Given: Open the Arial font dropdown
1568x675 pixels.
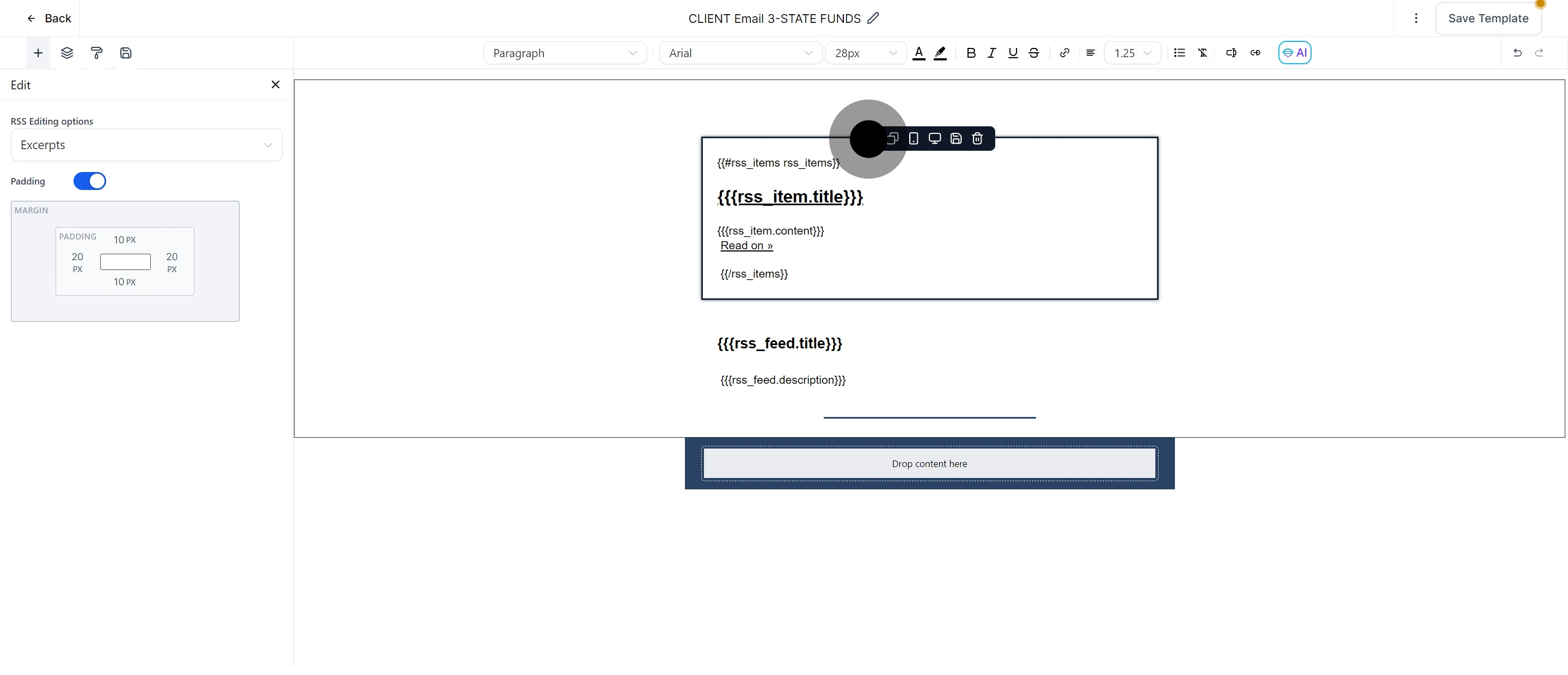Looking at the screenshot, I should 740,53.
